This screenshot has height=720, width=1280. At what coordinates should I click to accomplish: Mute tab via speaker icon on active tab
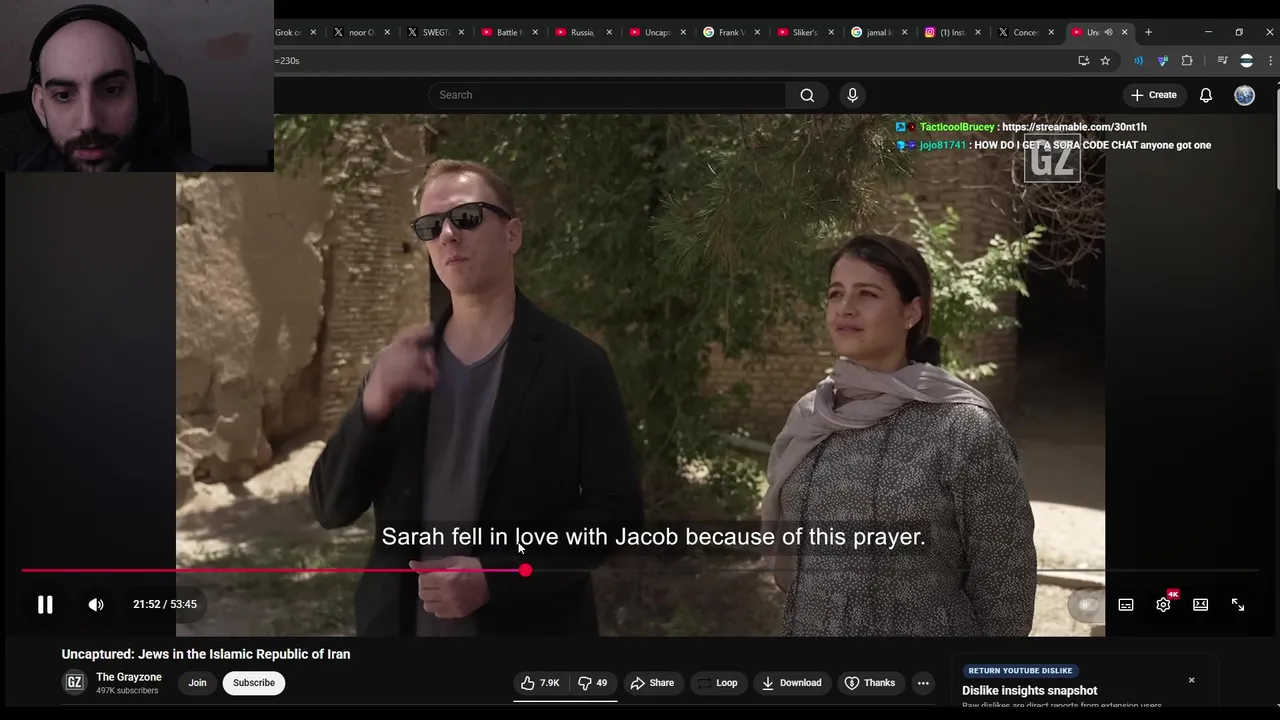point(1108,32)
